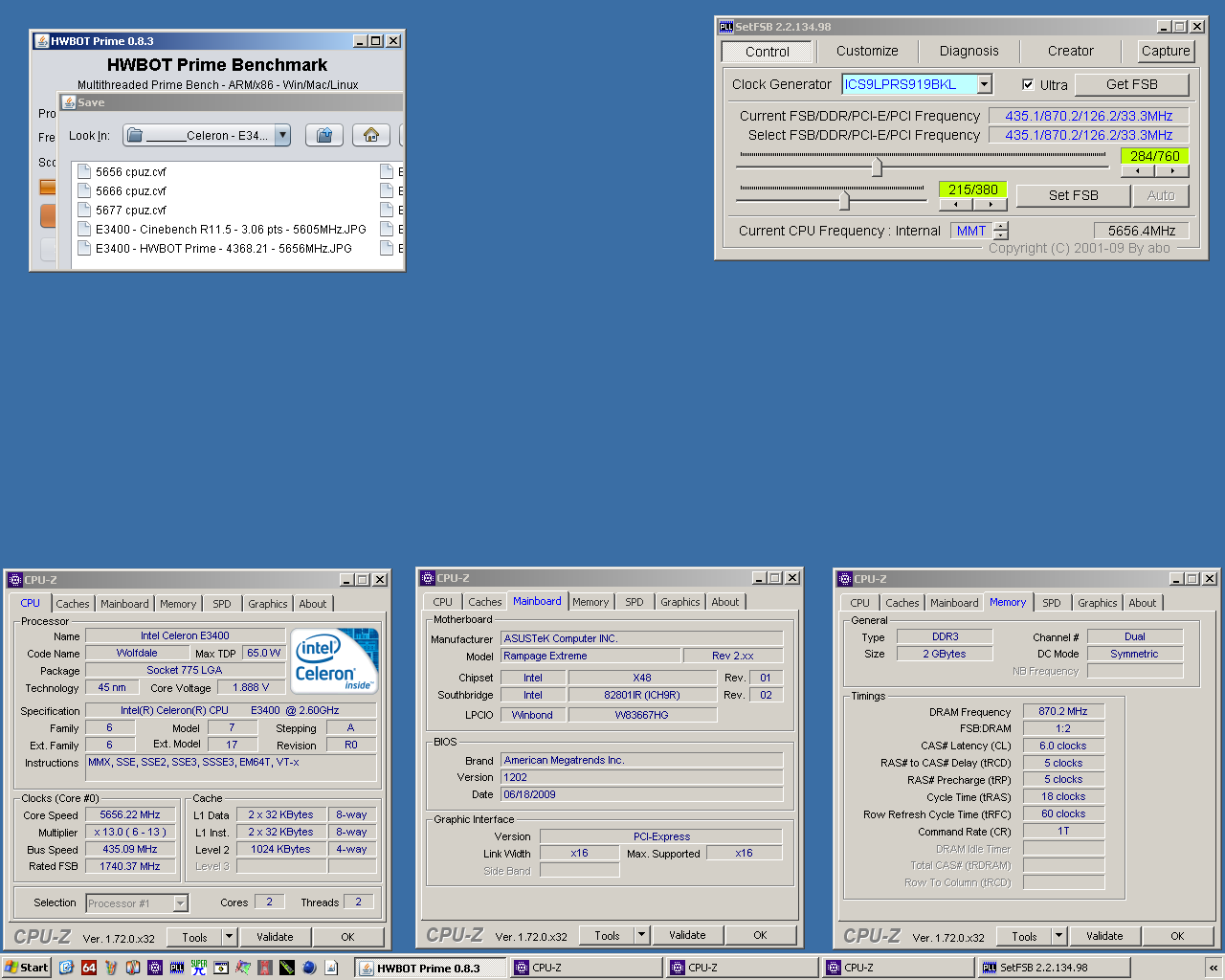Open the Creator tab in SetFSB
Screen dimensions: 1225x980
[x=1070, y=51]
